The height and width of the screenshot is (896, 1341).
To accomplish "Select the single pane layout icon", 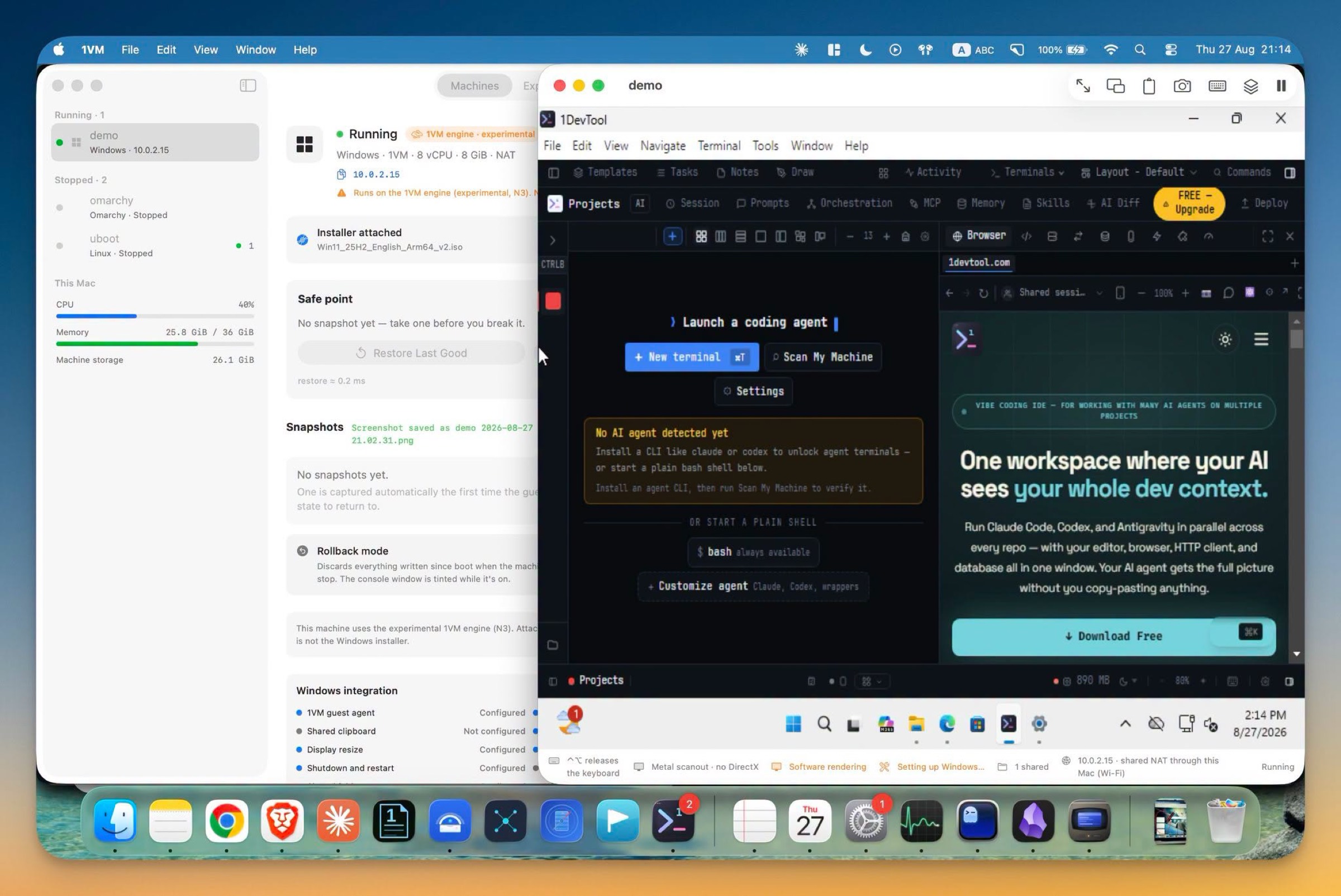I will pyautogui.click(x=761, y=236).
